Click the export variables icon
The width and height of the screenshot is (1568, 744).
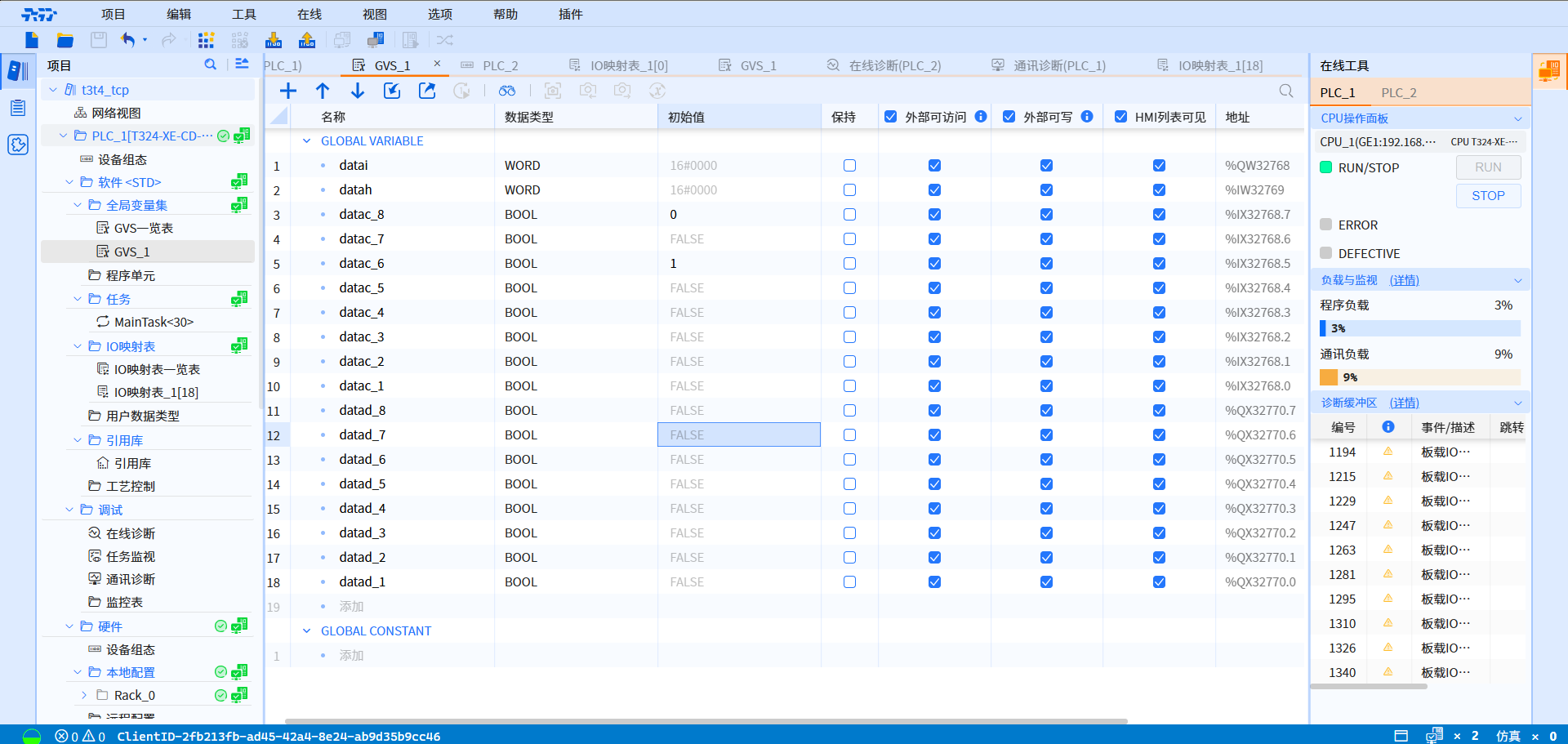(x=426, y=91)
